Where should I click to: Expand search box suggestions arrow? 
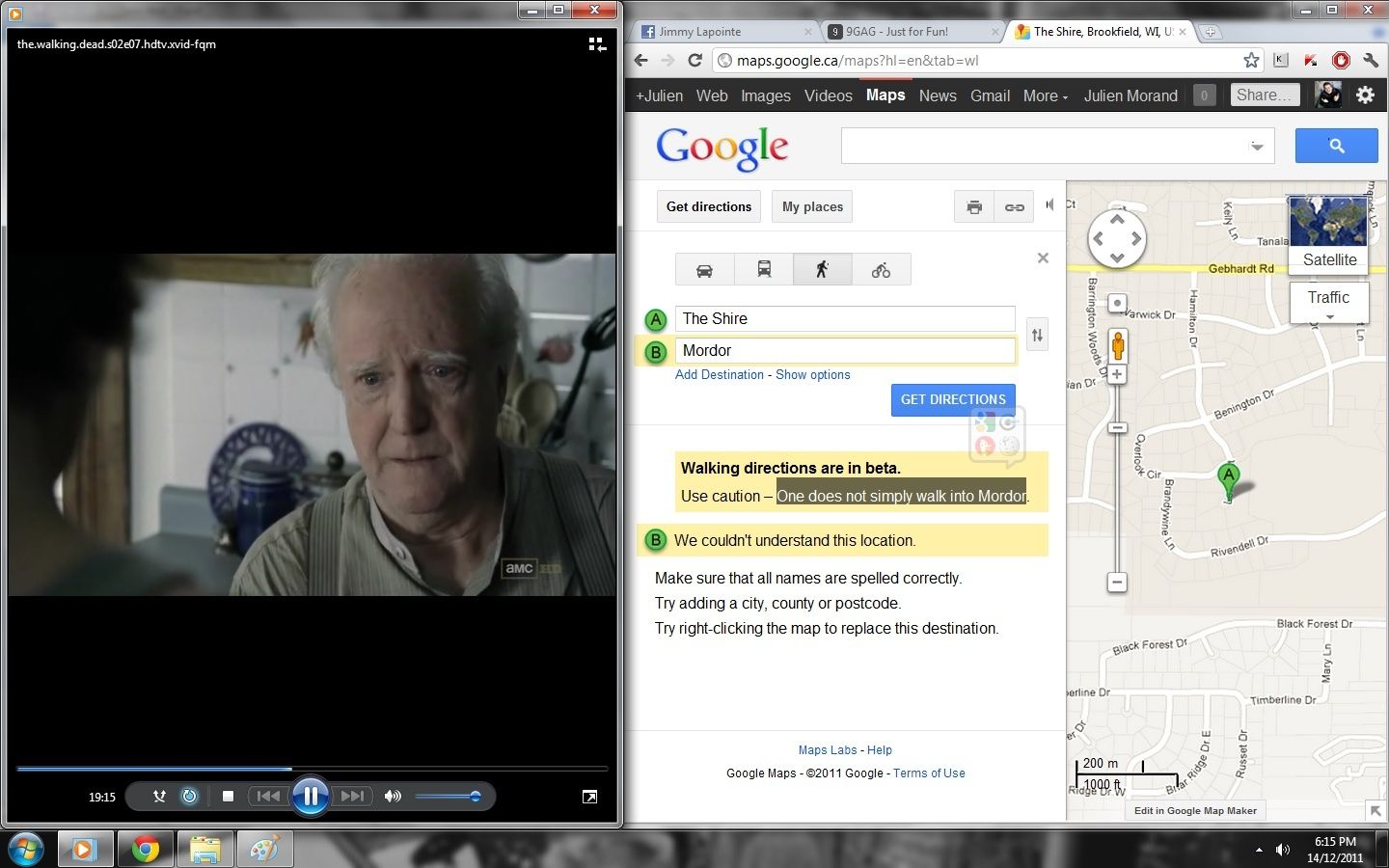point(1257,147)
